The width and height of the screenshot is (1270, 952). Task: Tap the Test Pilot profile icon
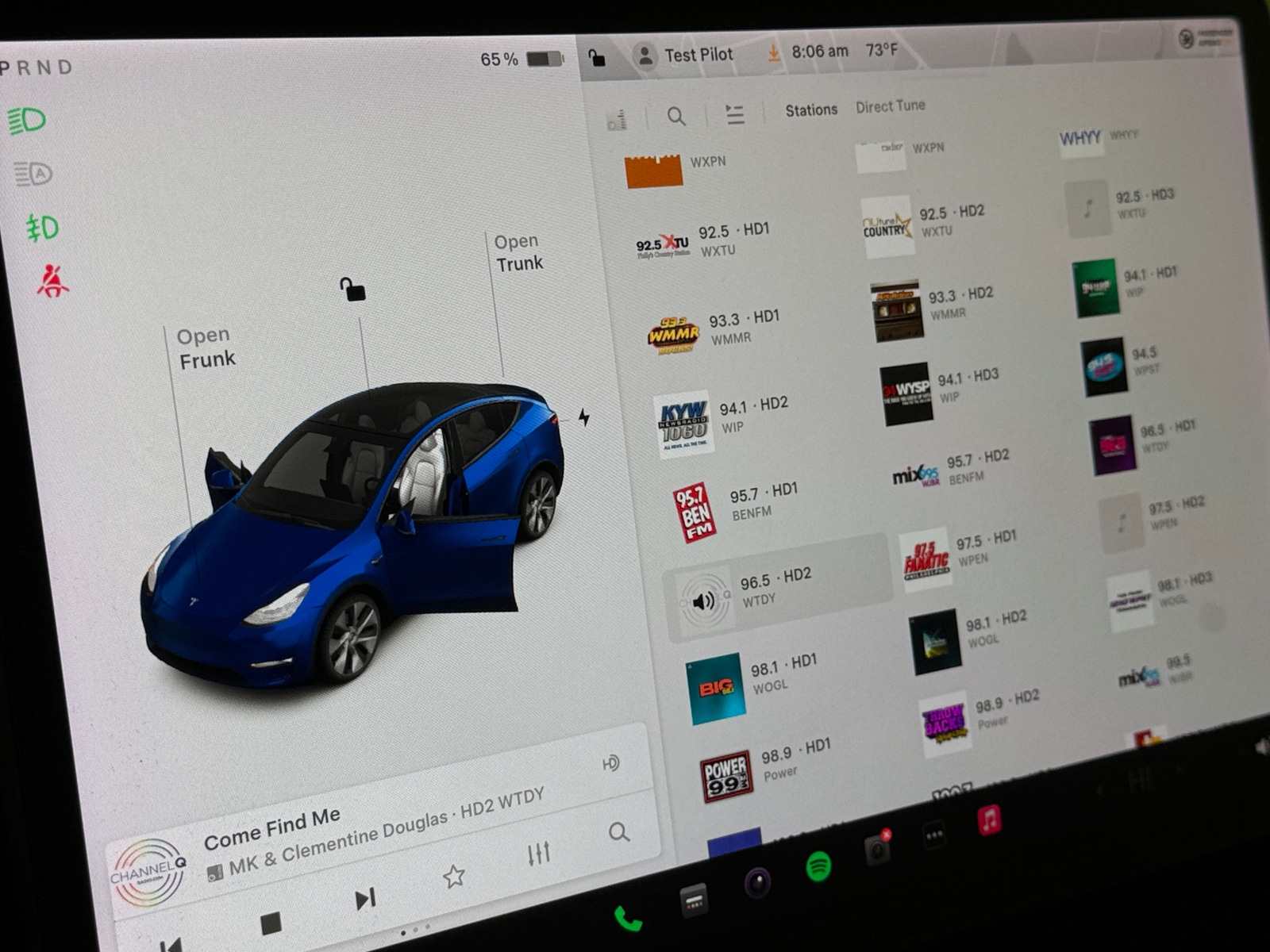click(x=645, y=54)
